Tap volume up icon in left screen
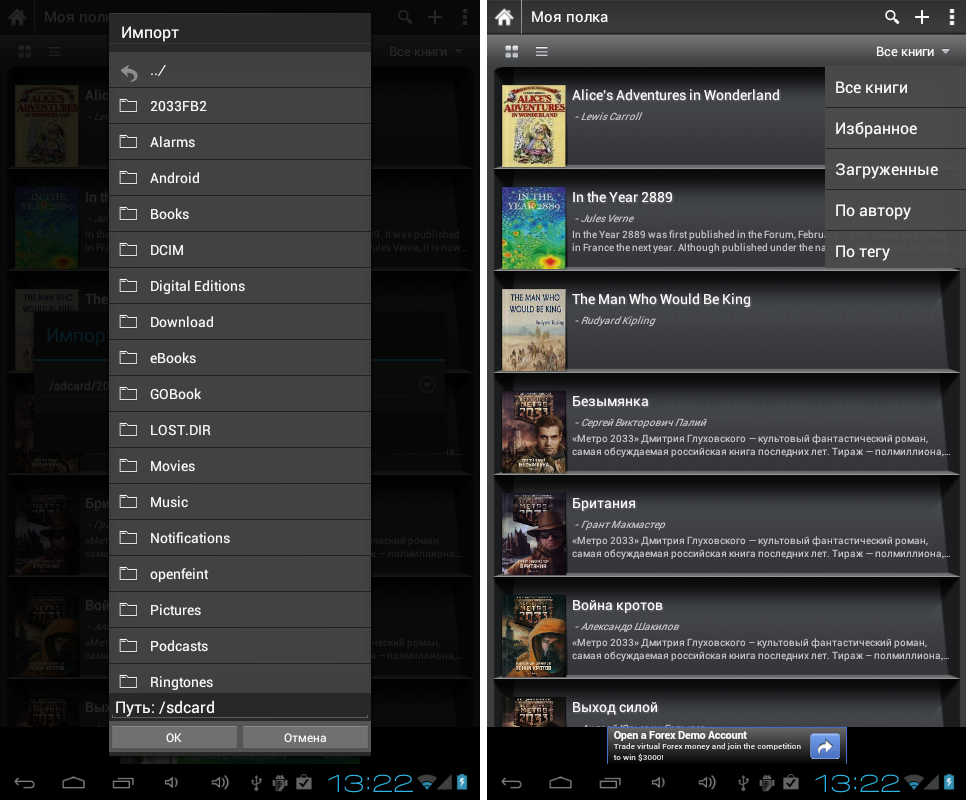Screen dimensions: 966x800 pos(219,783)
